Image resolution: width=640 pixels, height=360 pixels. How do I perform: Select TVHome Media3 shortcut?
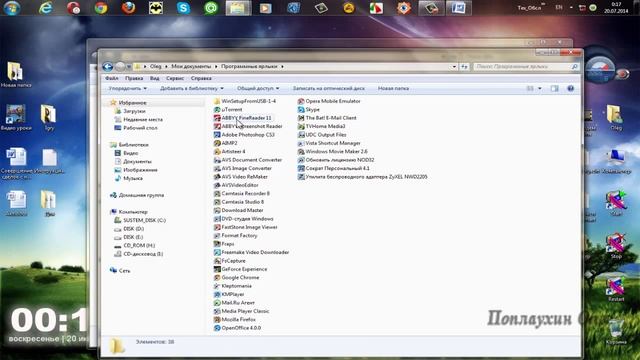click(322, 126)
